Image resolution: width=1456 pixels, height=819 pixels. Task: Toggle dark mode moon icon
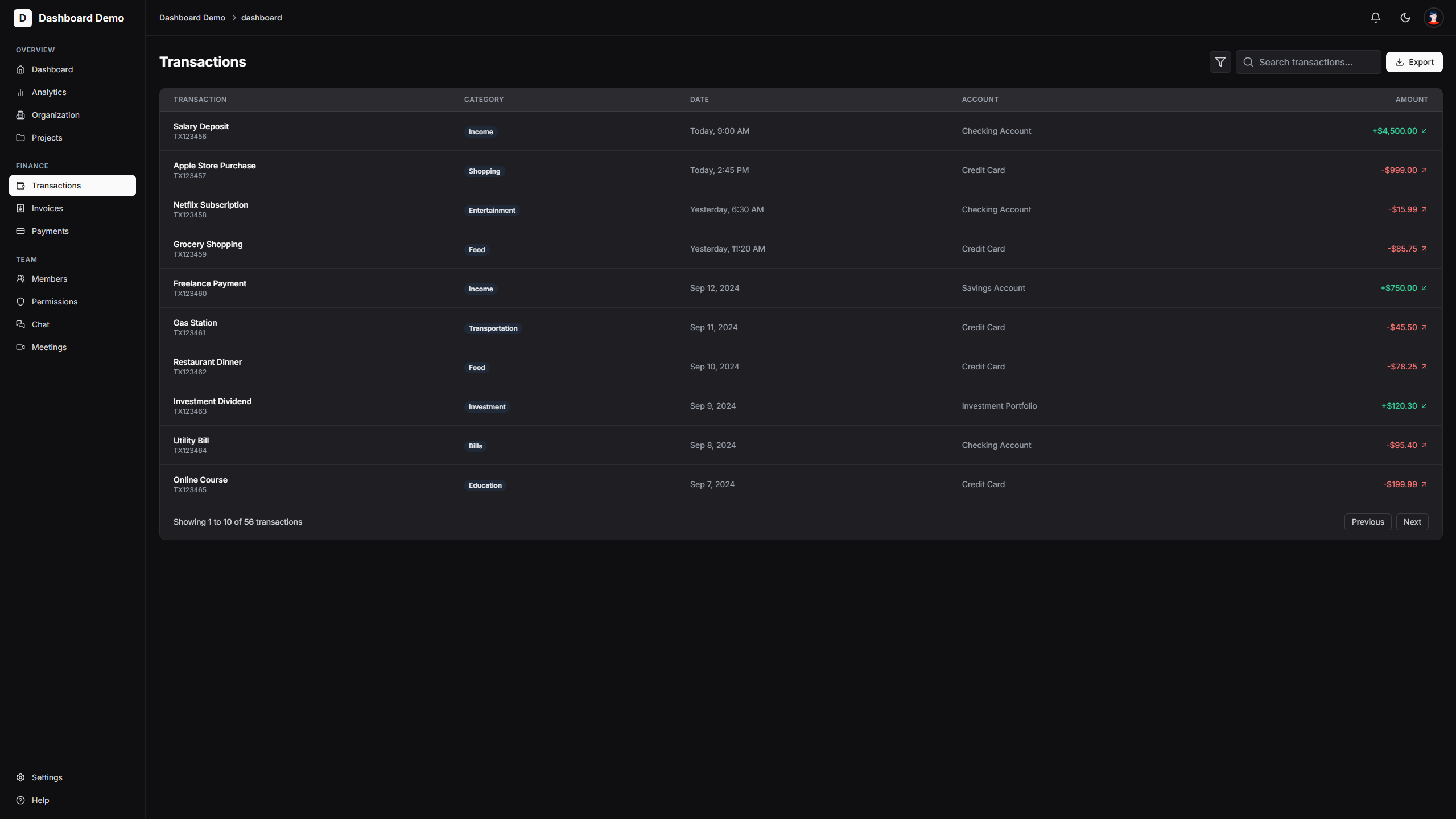pos(1405,18)
